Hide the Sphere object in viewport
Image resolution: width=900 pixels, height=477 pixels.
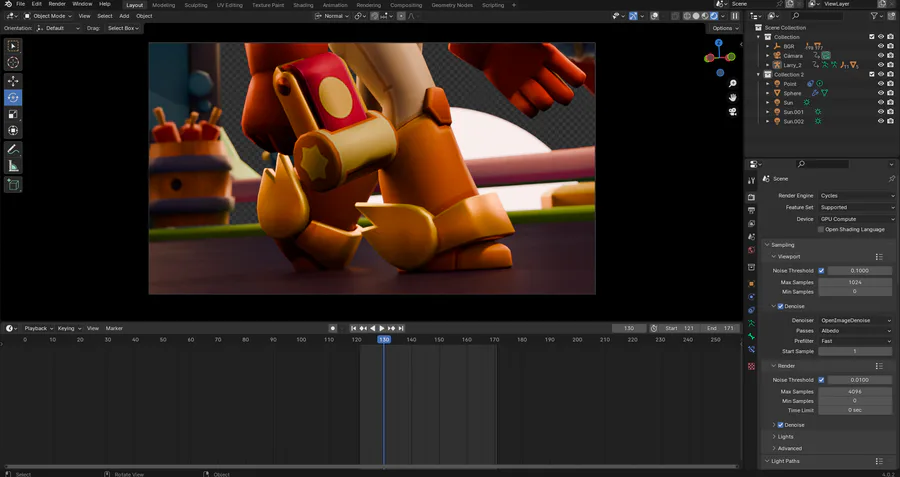click(881, 93)
